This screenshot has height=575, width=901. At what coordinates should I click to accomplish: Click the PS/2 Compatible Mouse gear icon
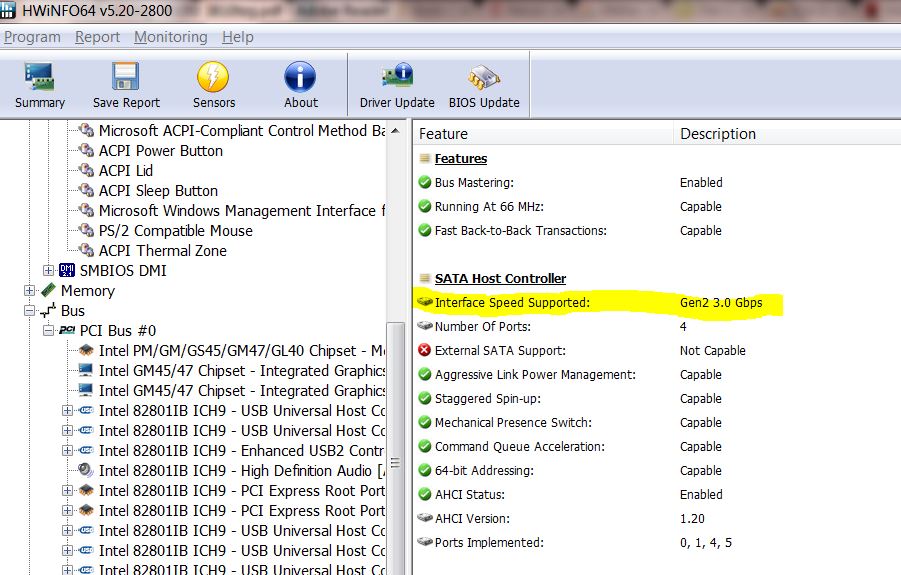86,230
